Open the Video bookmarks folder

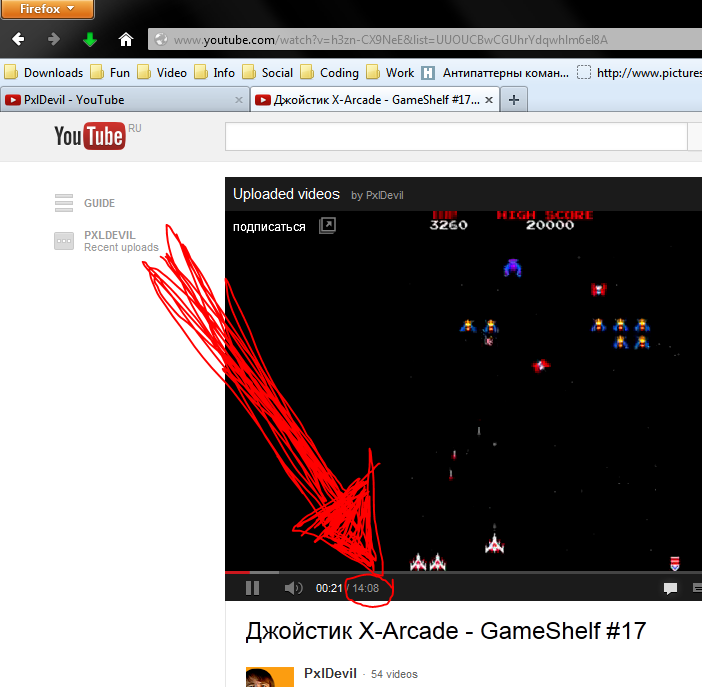pos(162,73)
